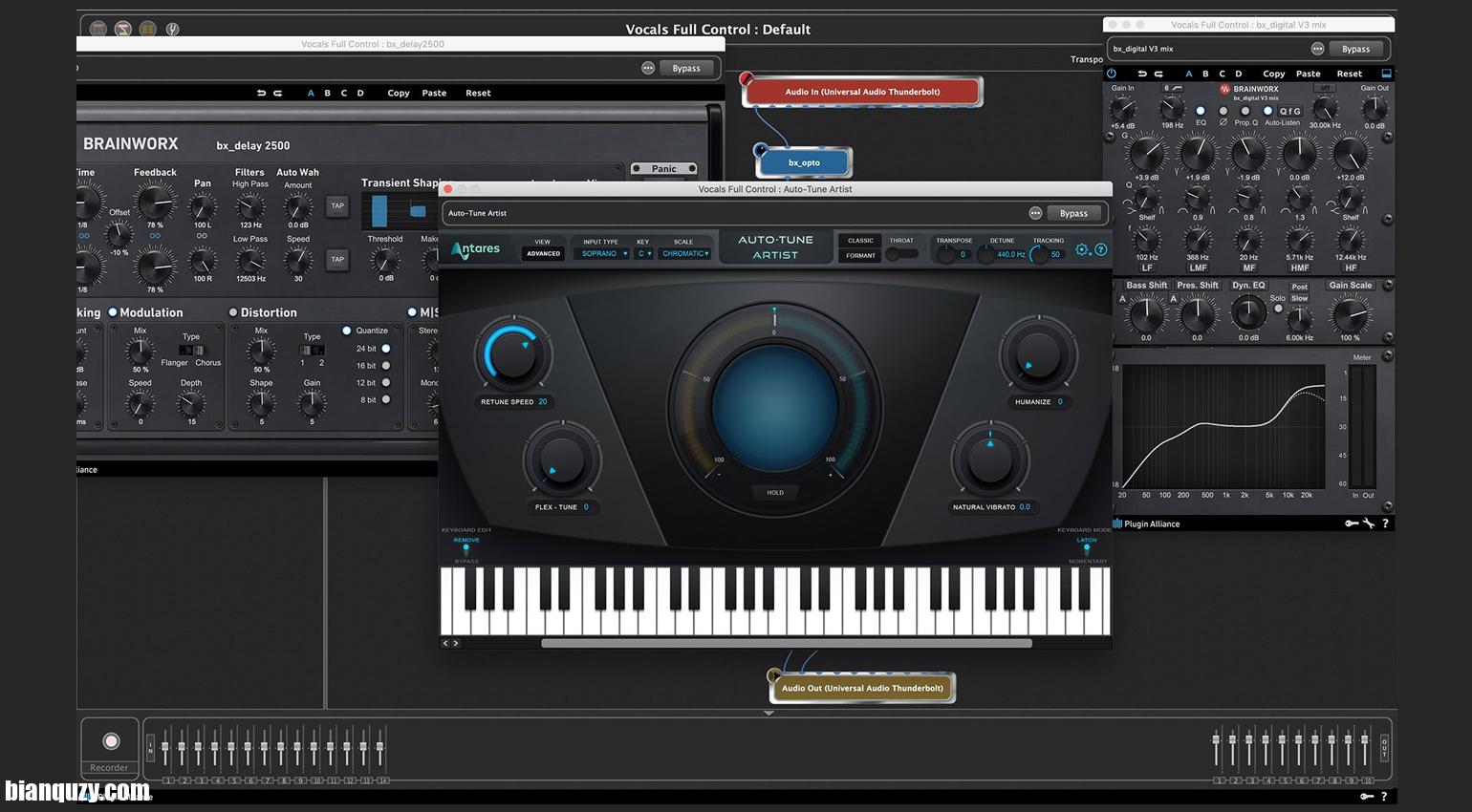
Task: Click the blue monitor icon in bx_digital toolbar
Action: coord(1386,74)
